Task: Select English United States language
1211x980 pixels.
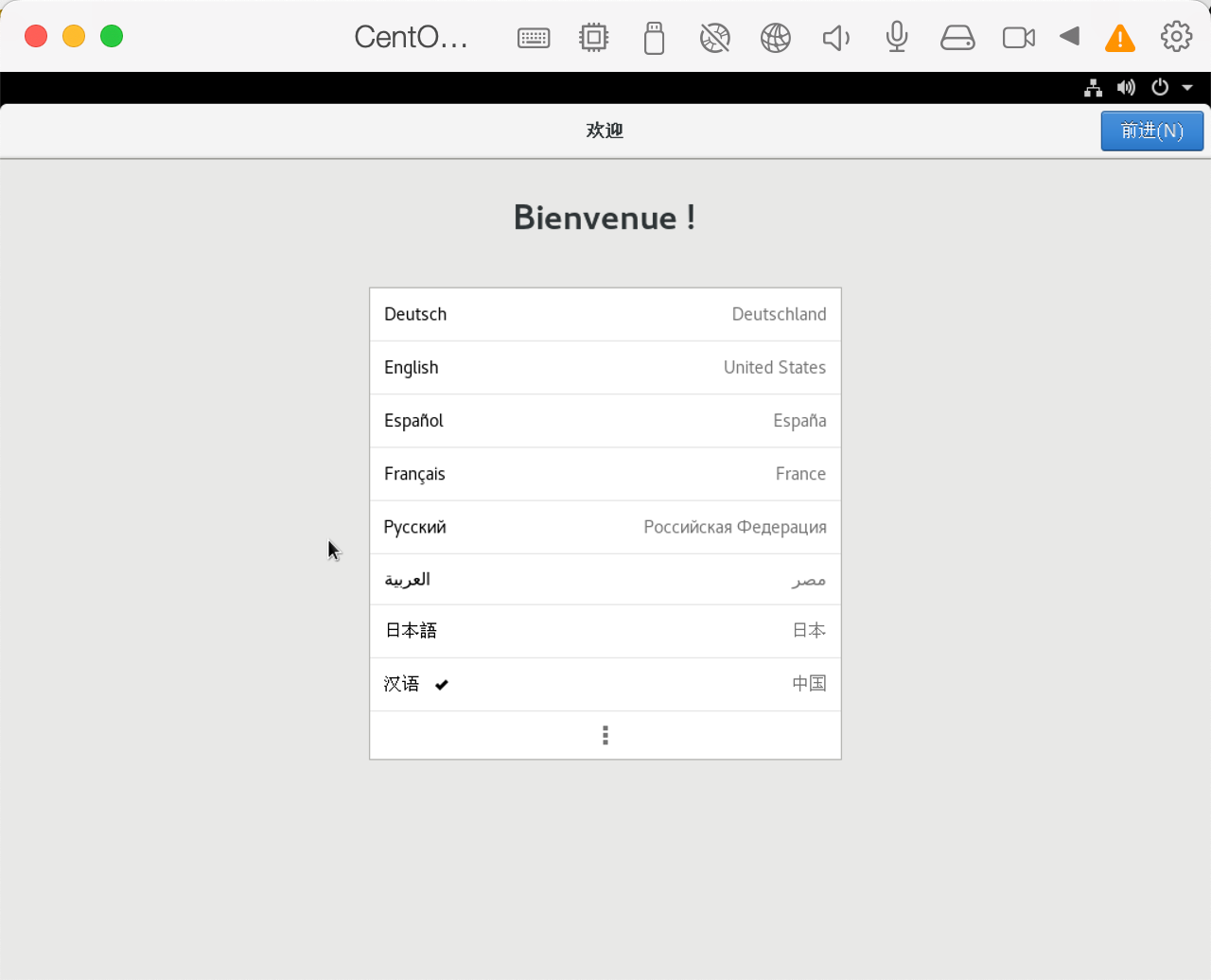Action: tap(605, 367)
